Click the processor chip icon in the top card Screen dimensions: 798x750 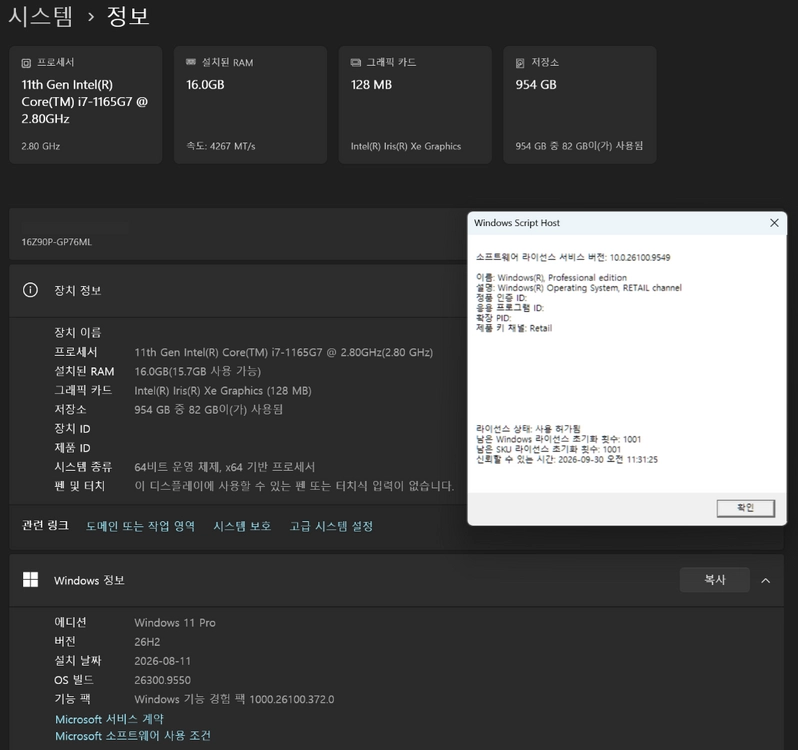[26, 63]
